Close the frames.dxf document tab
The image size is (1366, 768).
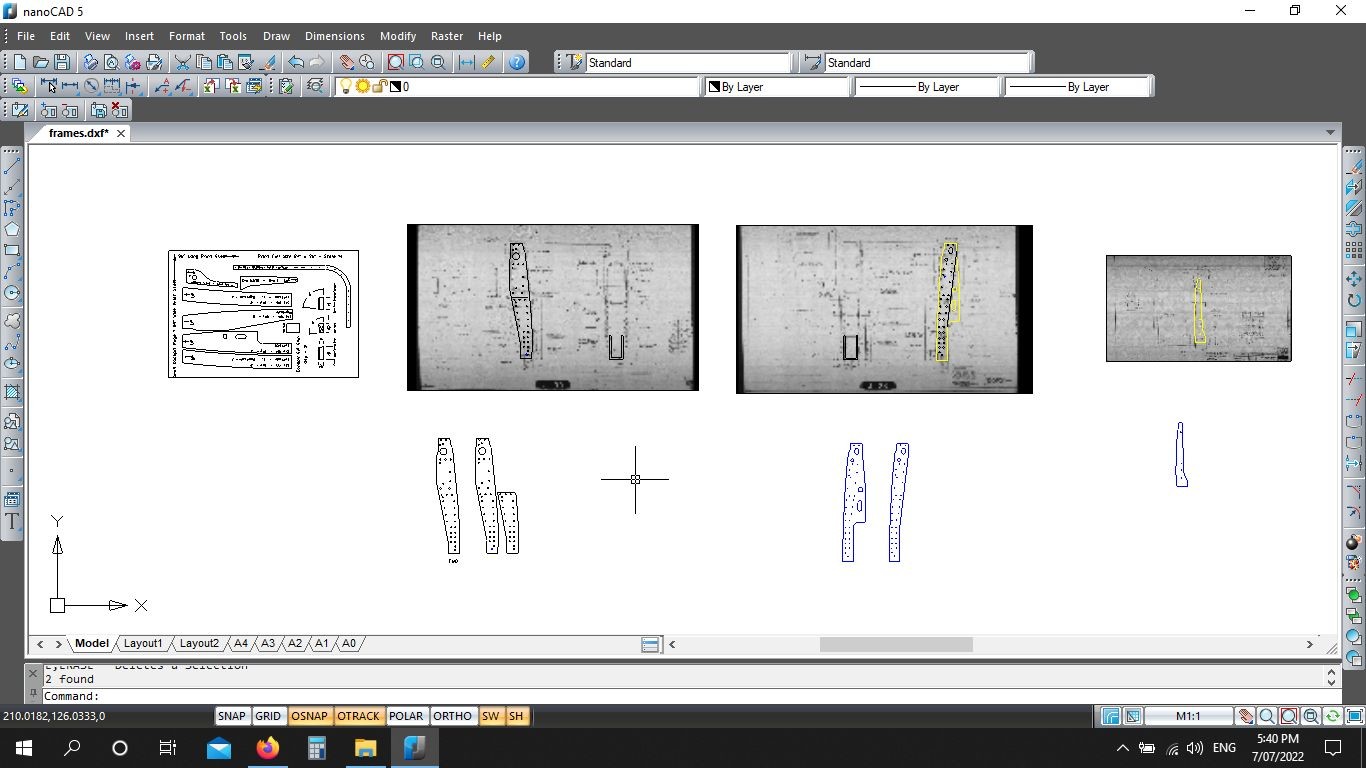(x=121, y=133)
